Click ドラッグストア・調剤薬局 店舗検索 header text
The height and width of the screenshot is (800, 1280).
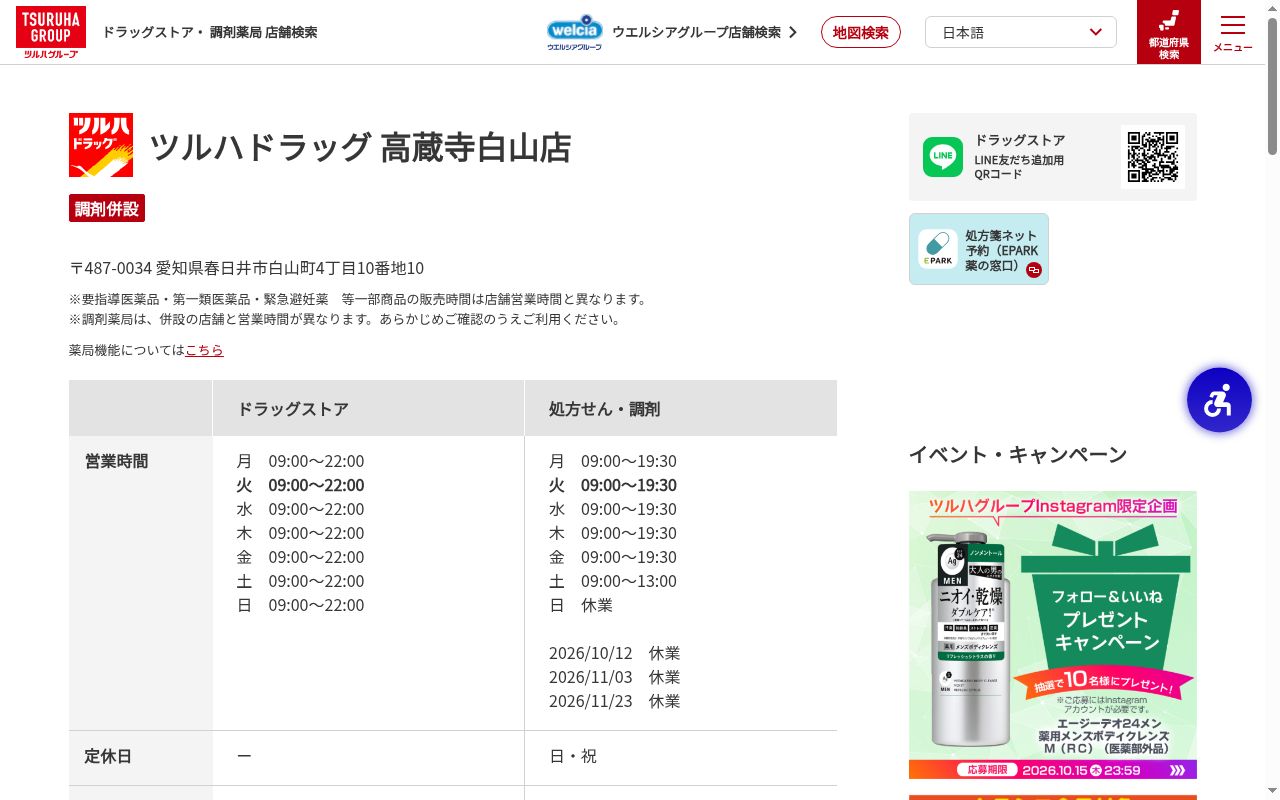click(210, 32)
